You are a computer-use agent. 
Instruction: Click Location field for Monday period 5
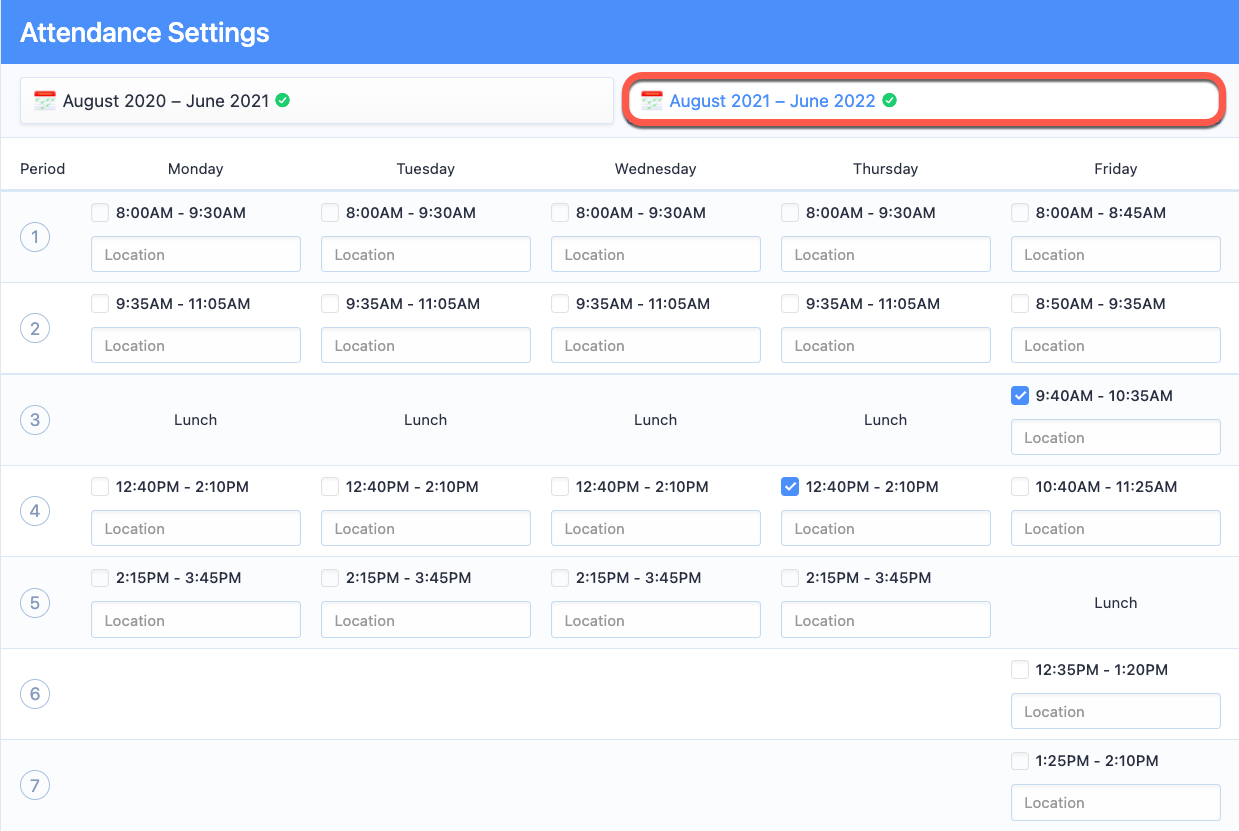[195, 620]
